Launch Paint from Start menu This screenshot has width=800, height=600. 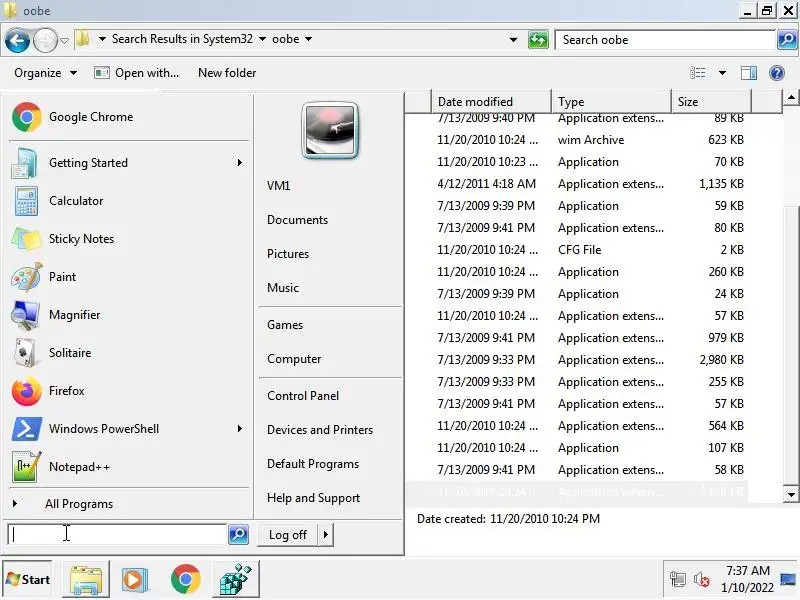[129, 277]
